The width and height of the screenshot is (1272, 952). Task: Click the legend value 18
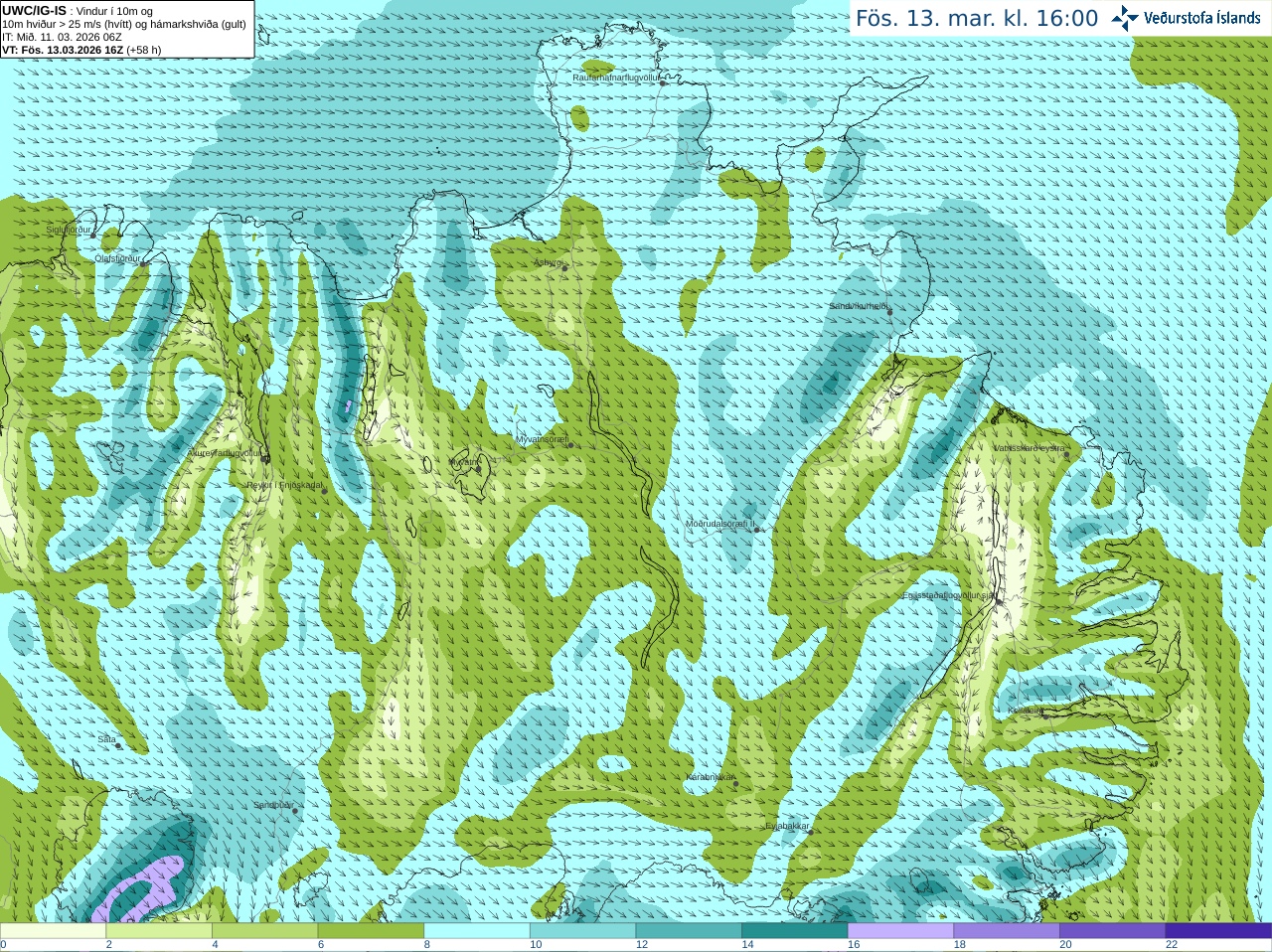click(x=960, y=945)
